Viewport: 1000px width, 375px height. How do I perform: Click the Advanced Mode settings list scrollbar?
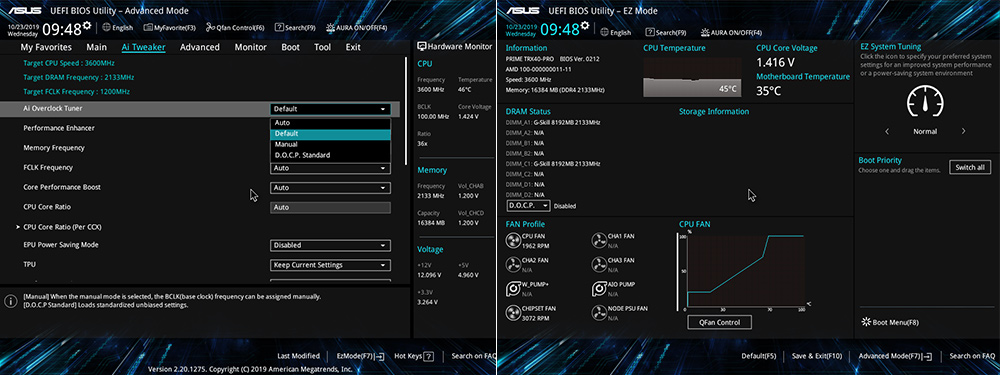(406, 112)
